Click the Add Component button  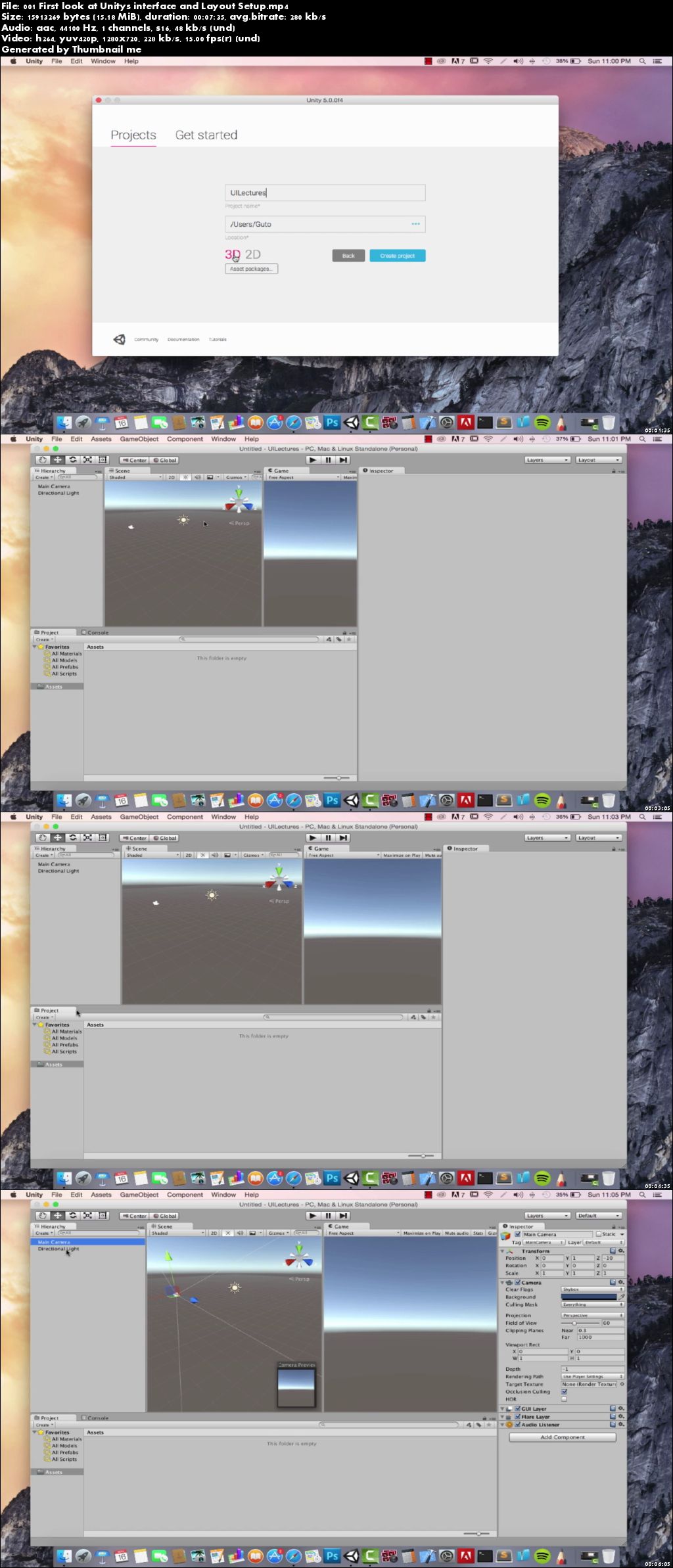[563, 1437]
